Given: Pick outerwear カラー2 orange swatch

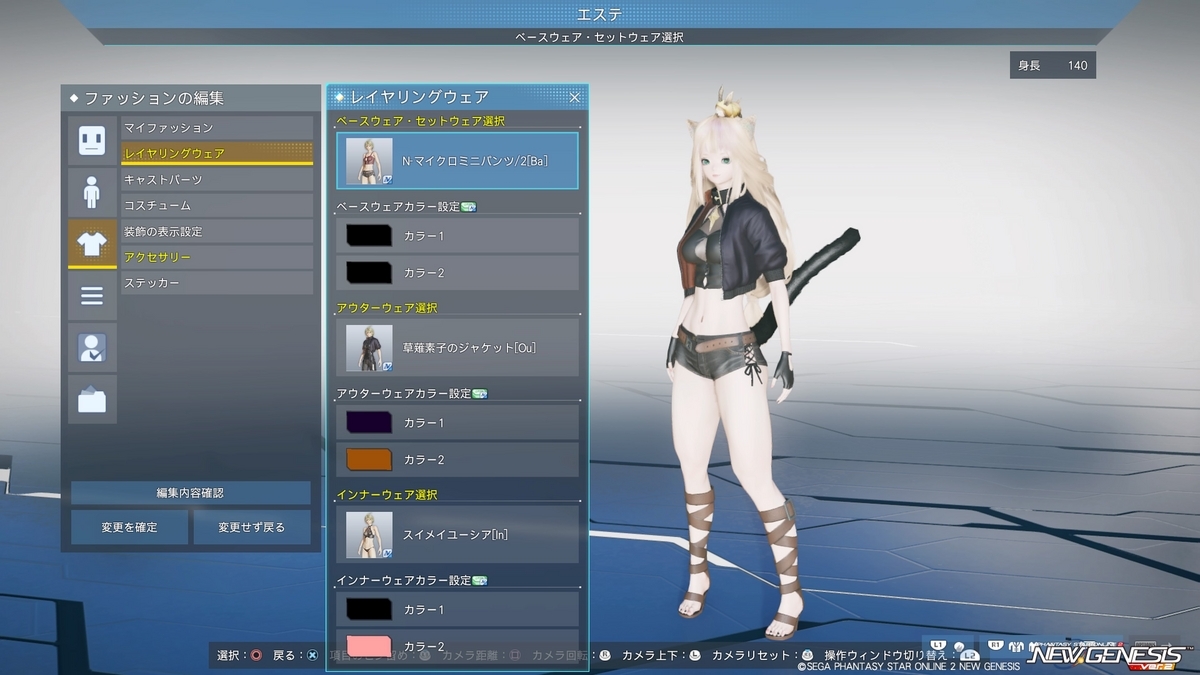Looking at the screenshot, I should [x=369, y=459].
